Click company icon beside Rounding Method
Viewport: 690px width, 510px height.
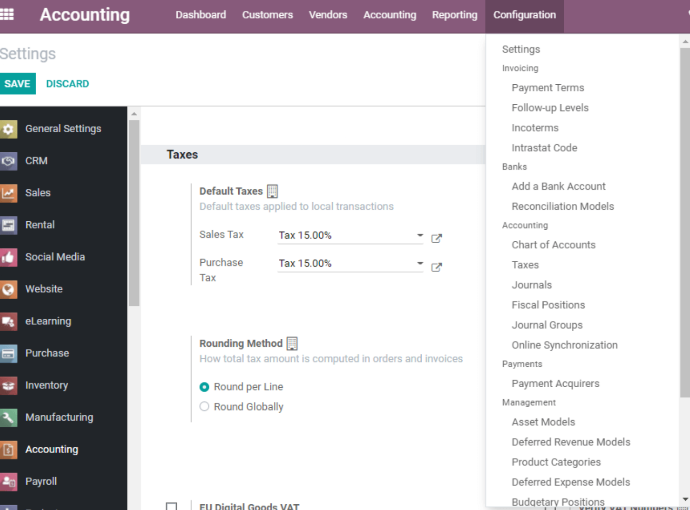coord(292,343)
